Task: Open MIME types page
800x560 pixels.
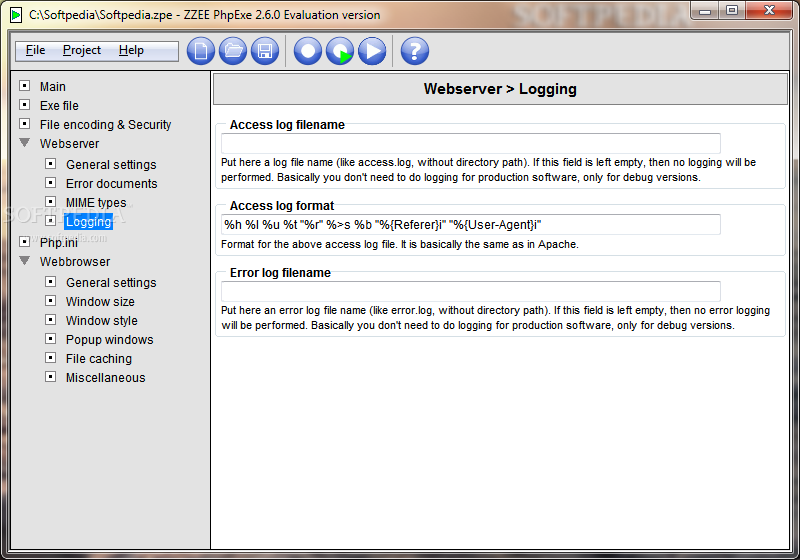Action: (x=96, y=202)
